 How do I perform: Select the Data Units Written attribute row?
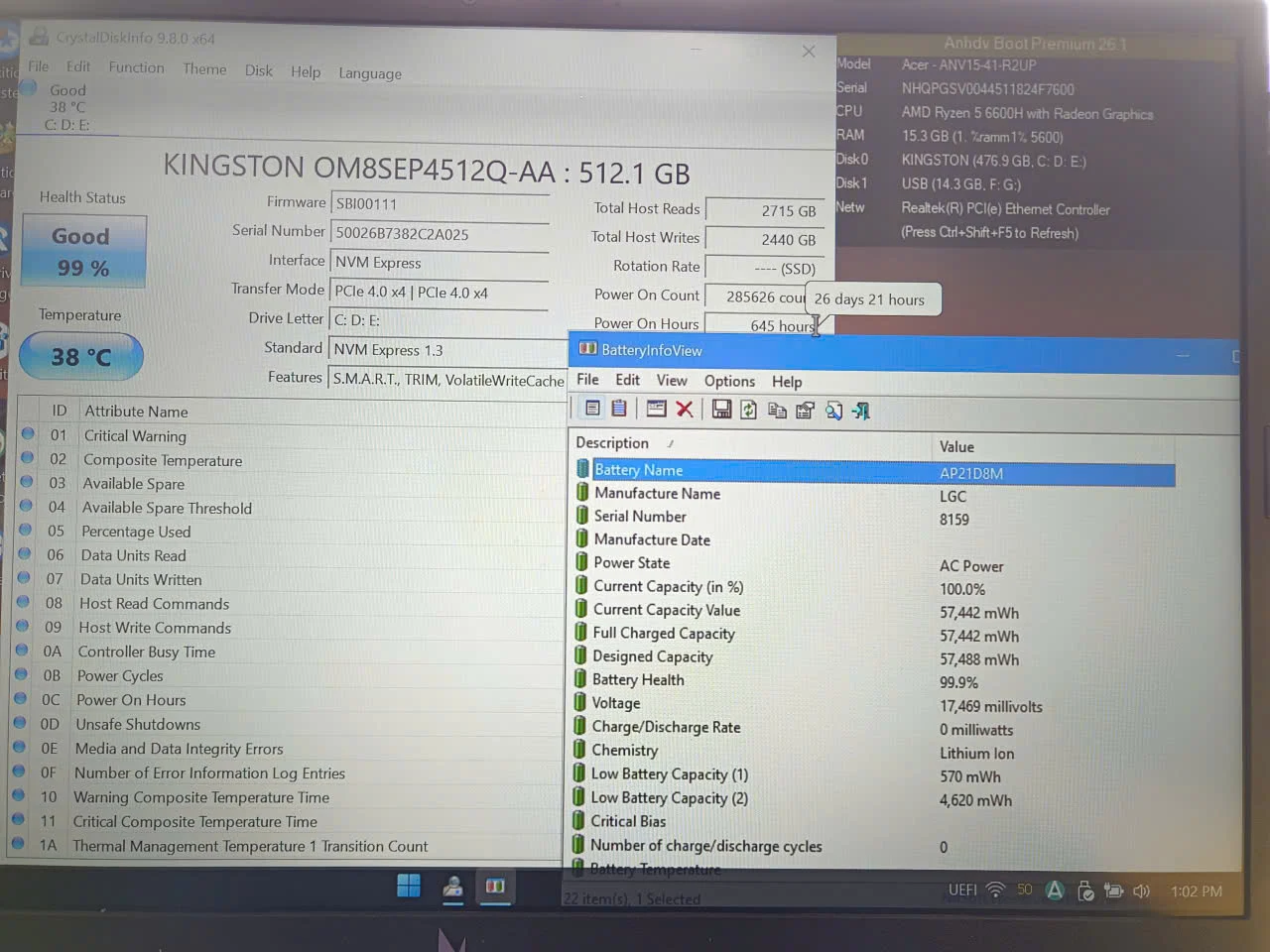tap(288, 579)
